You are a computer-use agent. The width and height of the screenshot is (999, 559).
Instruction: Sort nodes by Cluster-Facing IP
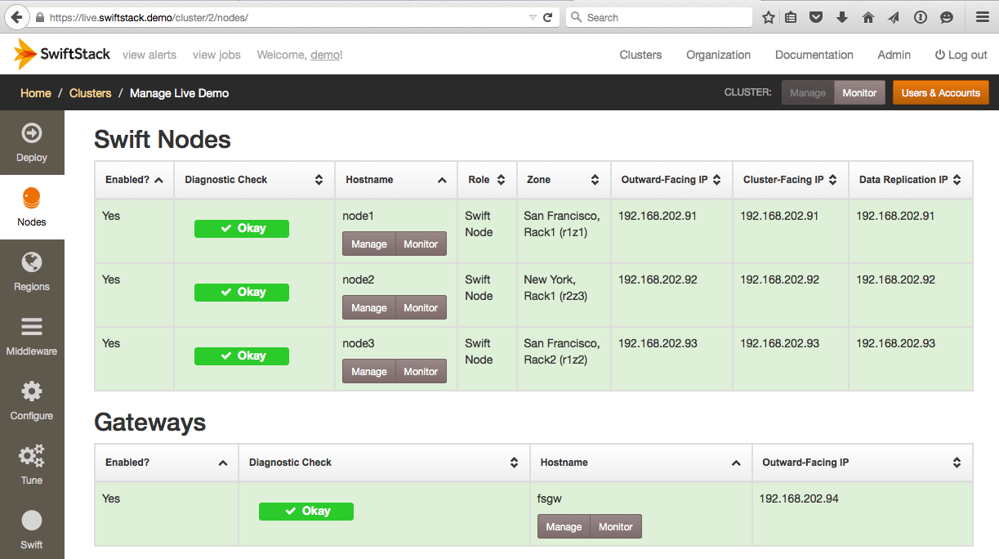pos(791,180)
